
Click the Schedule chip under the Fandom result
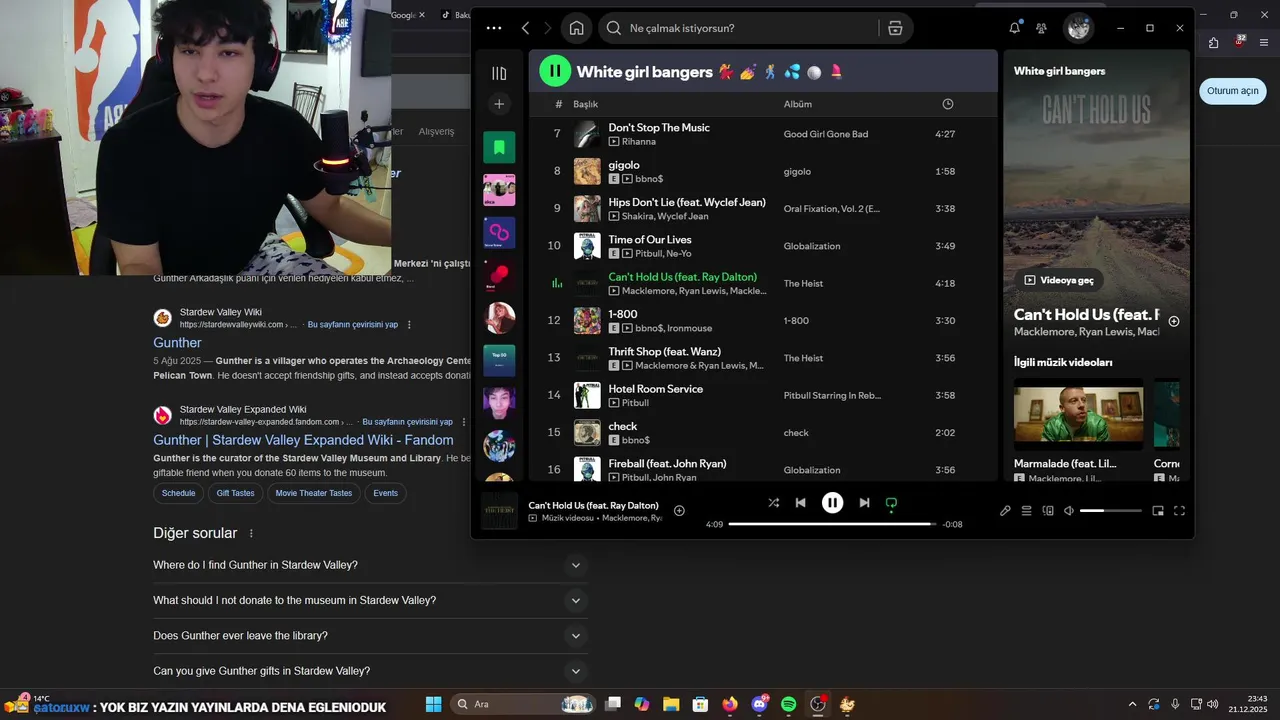[x=178, y=493]
